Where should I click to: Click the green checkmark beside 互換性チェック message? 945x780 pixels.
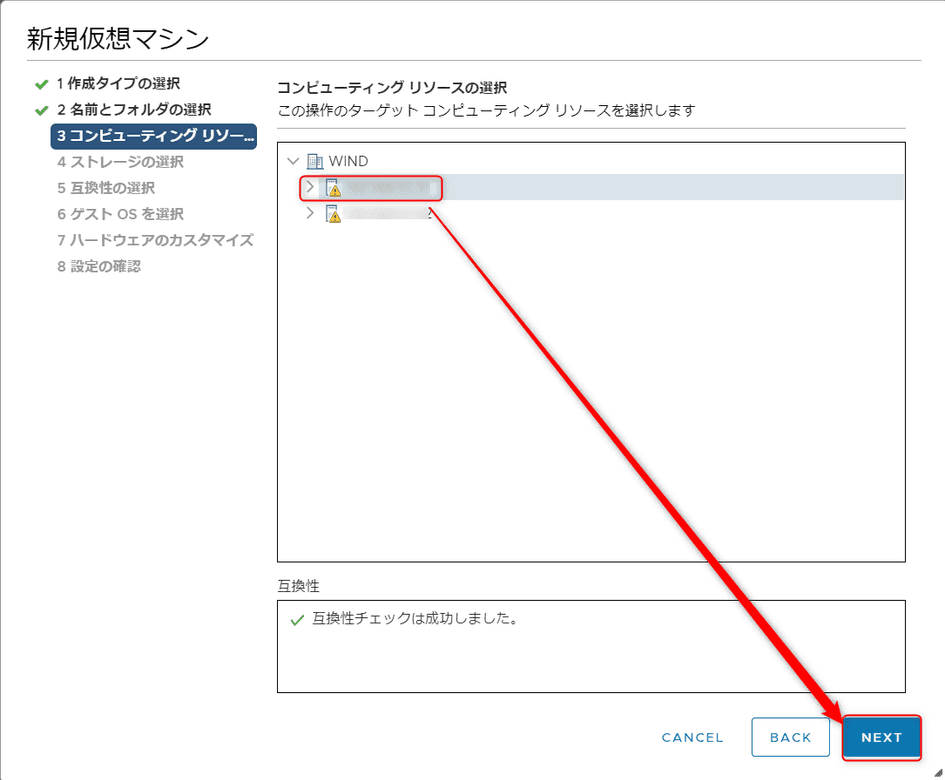[x=294, y=618]
